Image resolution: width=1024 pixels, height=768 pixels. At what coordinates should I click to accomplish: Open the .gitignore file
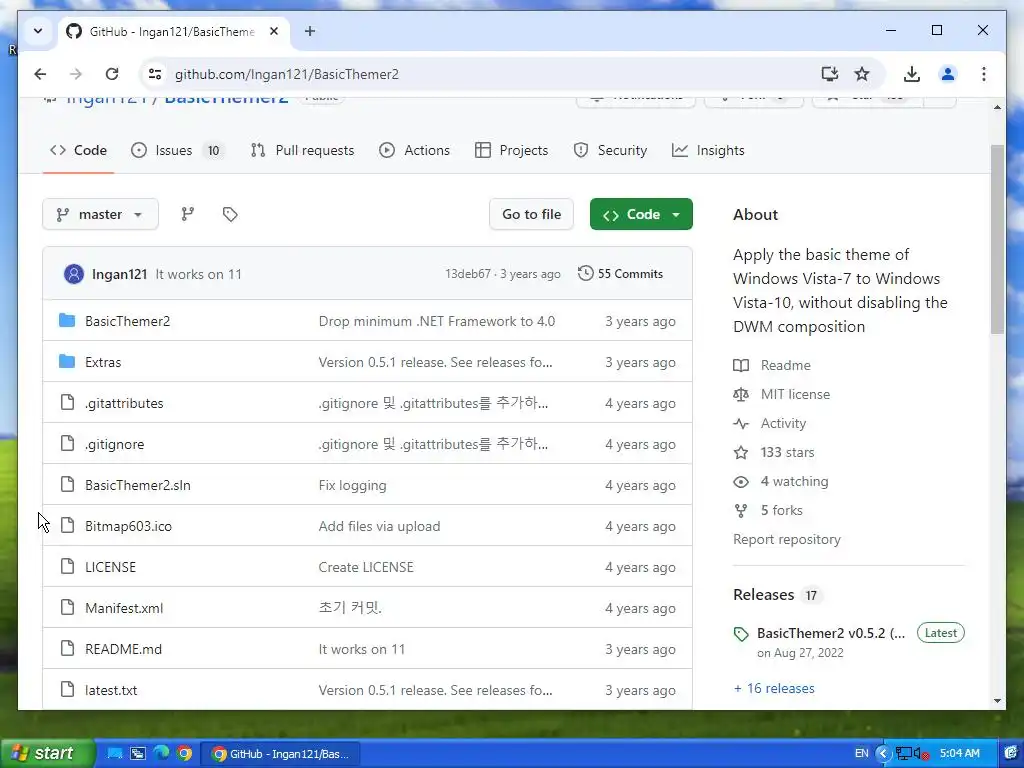[114, 445]
